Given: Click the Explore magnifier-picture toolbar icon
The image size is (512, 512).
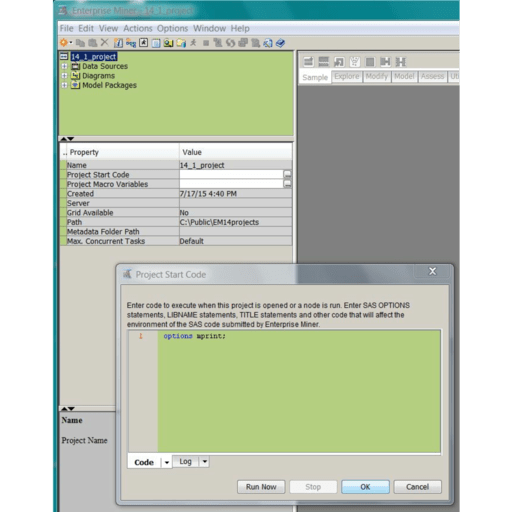Looking at the screenshot, I should coord(168,43).
